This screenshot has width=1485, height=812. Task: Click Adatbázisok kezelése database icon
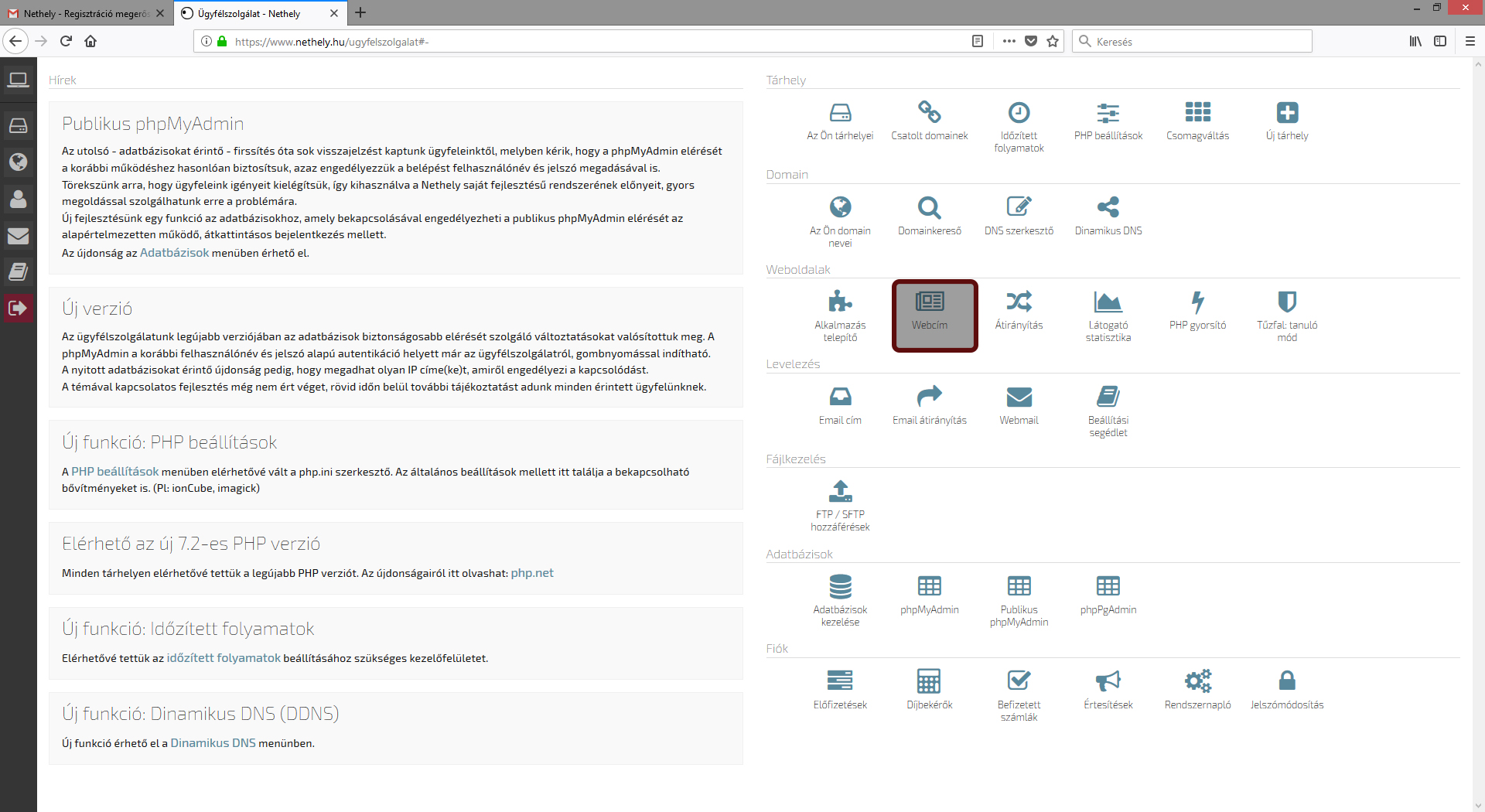(840, 586)
